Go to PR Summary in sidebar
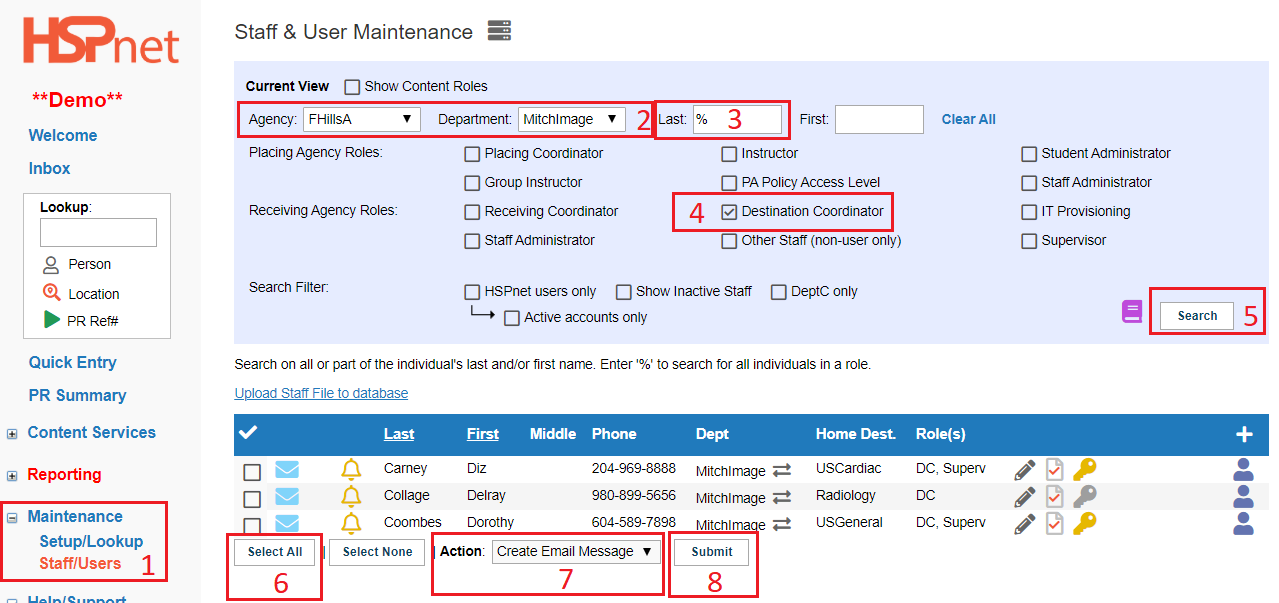 click(x=77, y=396)
